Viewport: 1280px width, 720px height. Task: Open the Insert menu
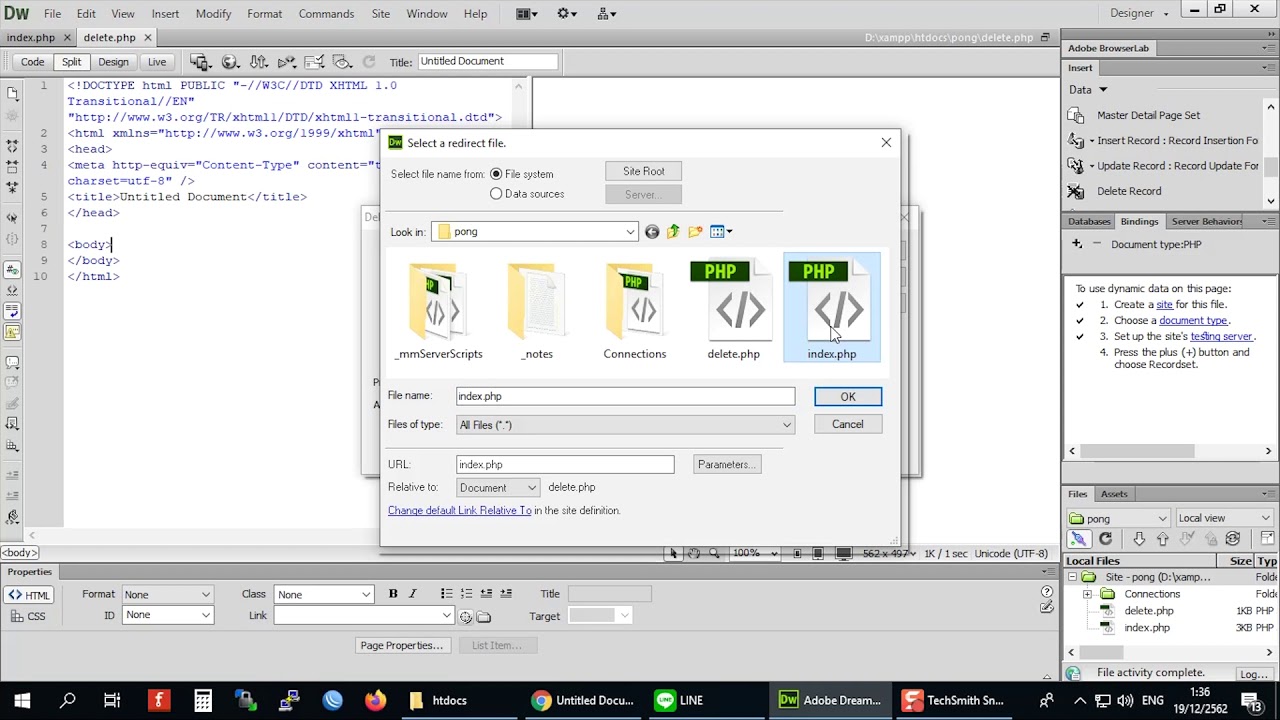165,14
